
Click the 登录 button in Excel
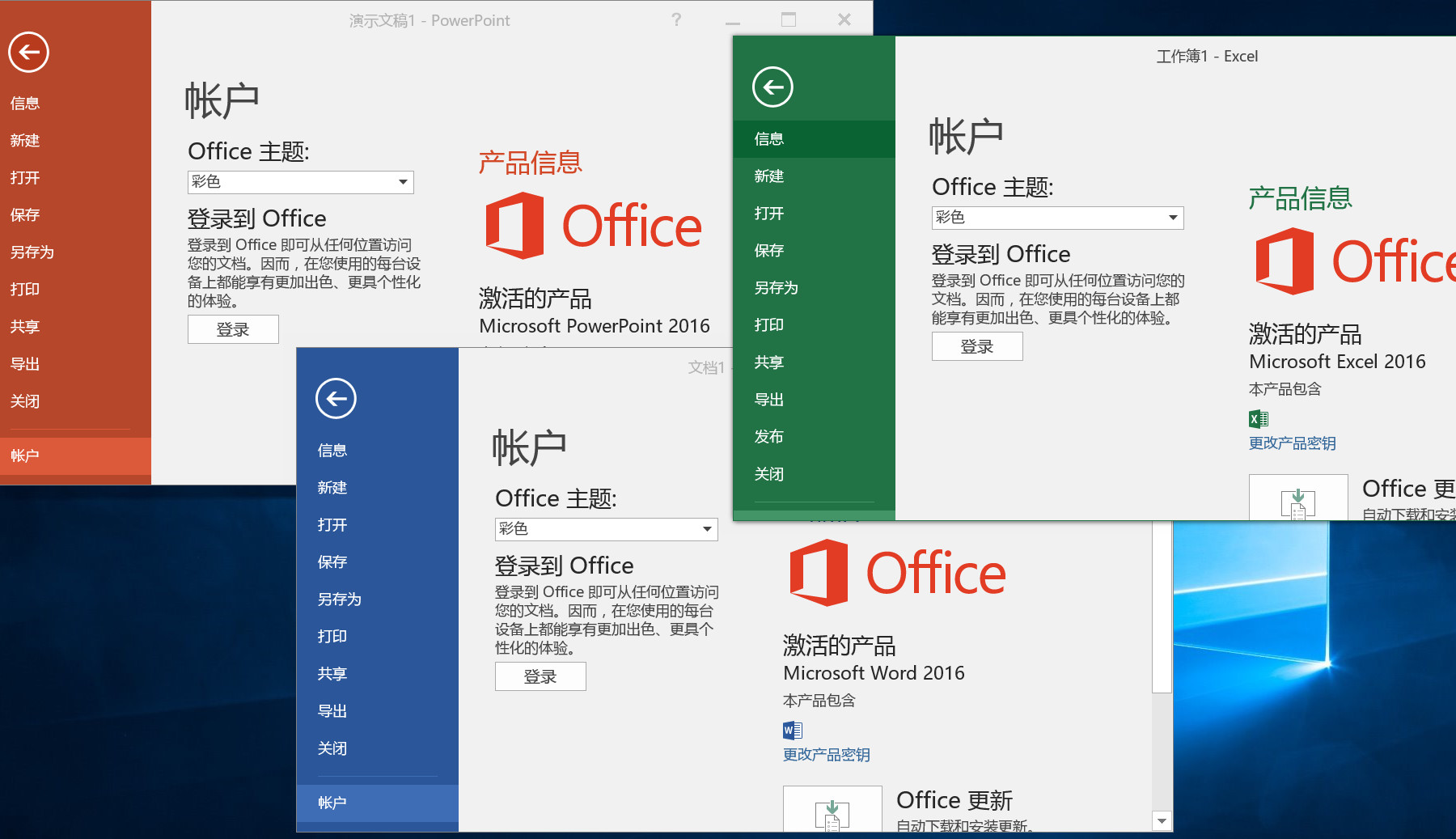point(977,346)
